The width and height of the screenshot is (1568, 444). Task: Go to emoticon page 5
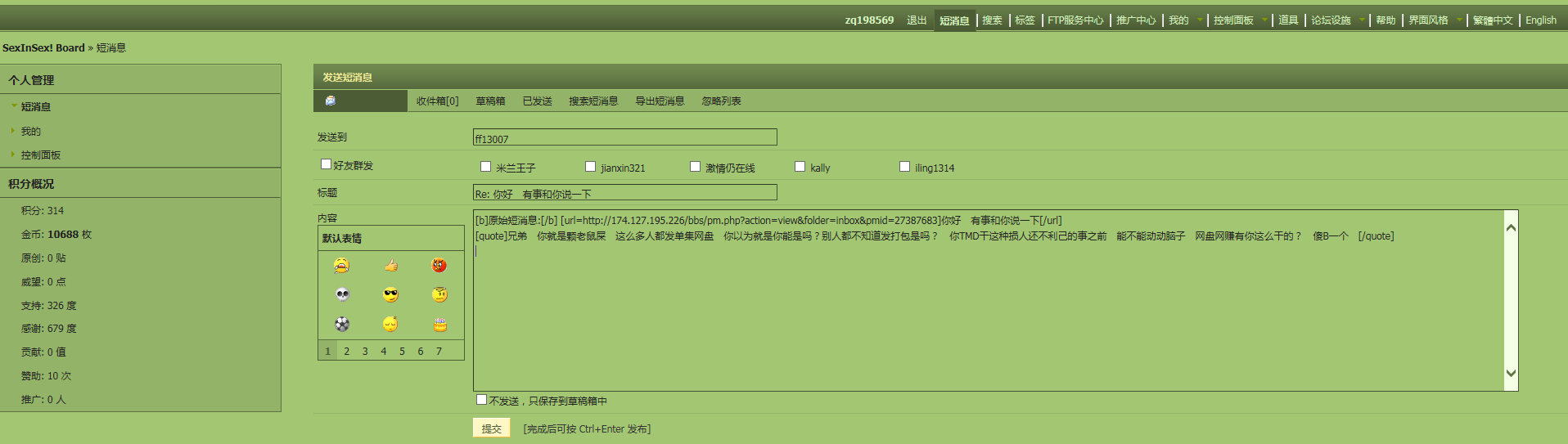(x=402, y=351)
